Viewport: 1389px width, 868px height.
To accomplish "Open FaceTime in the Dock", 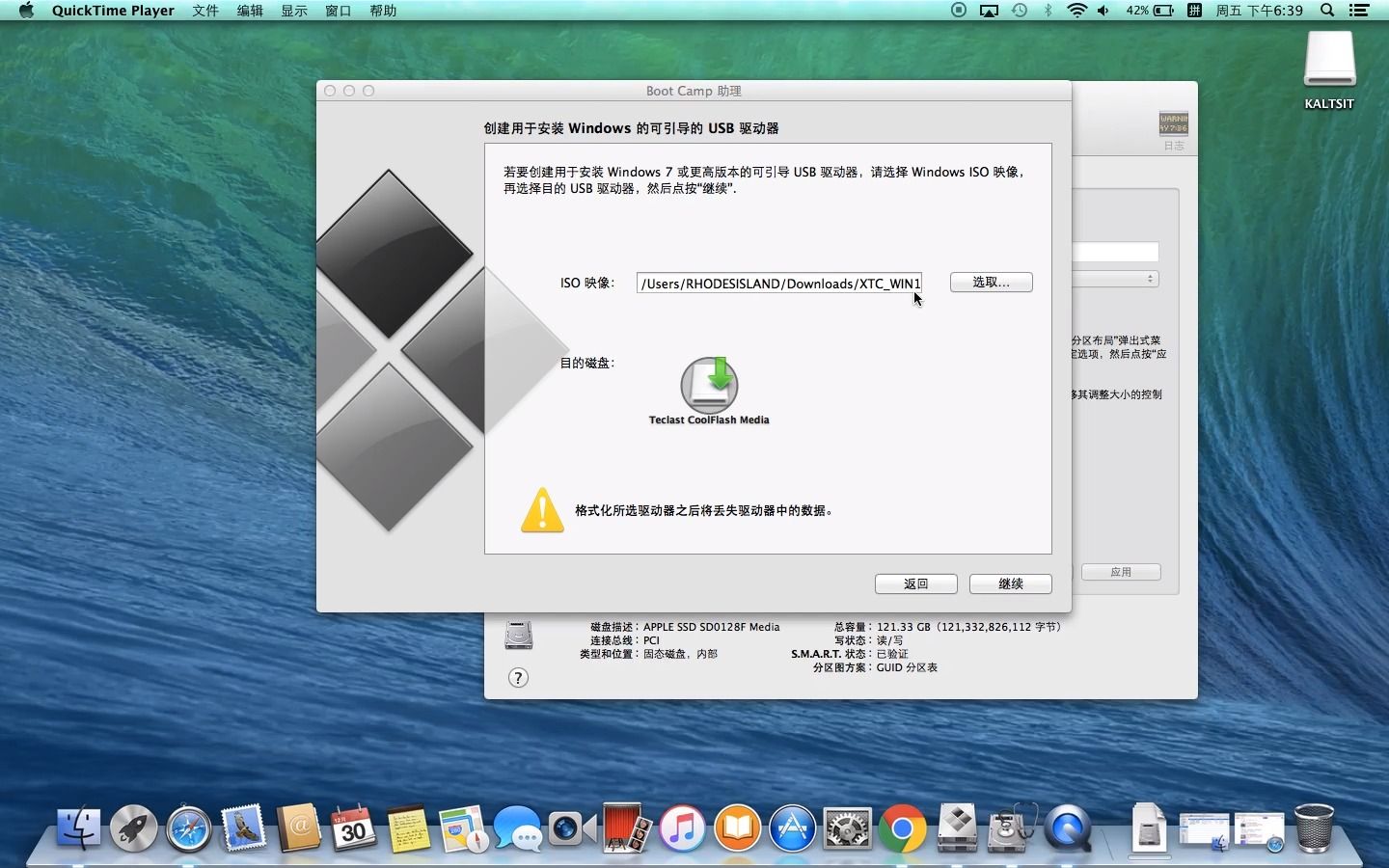I will [573, 827].
